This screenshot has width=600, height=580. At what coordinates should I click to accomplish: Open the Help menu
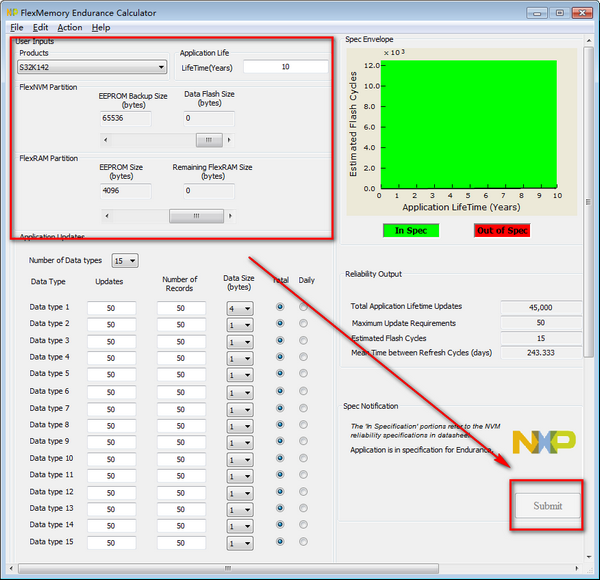coord(101,27)
